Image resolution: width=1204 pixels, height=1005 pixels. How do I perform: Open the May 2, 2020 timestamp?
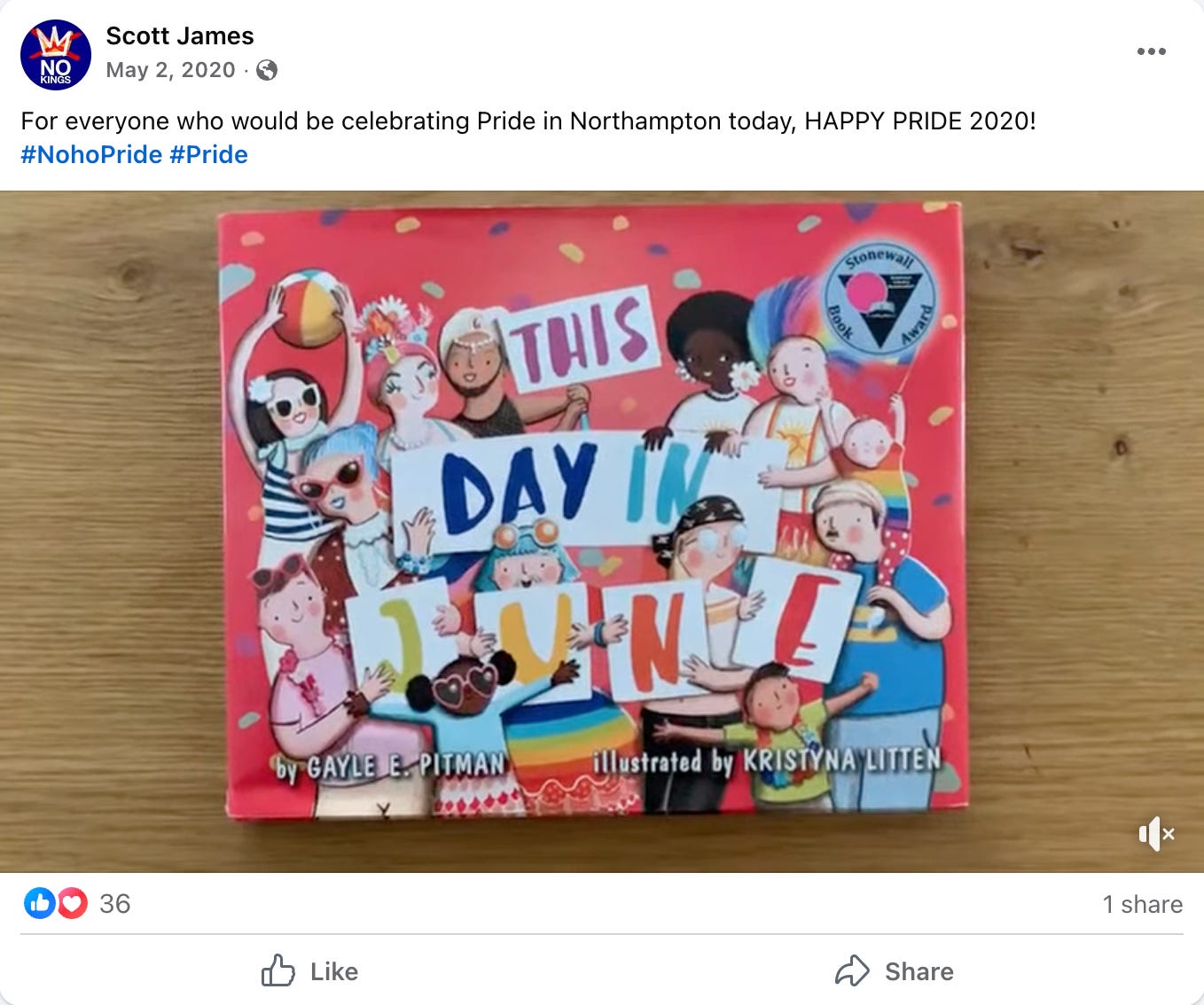click(x=170, y=70)
